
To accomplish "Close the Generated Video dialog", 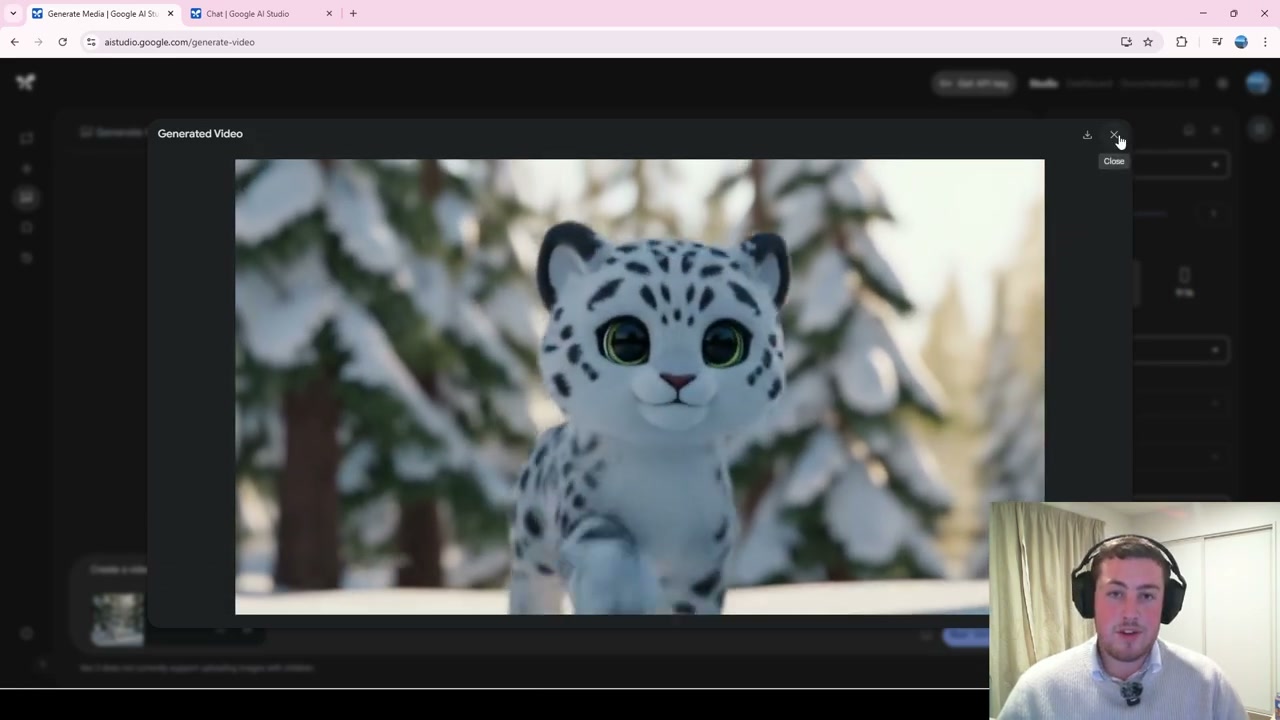I will tap(1114, 134).
